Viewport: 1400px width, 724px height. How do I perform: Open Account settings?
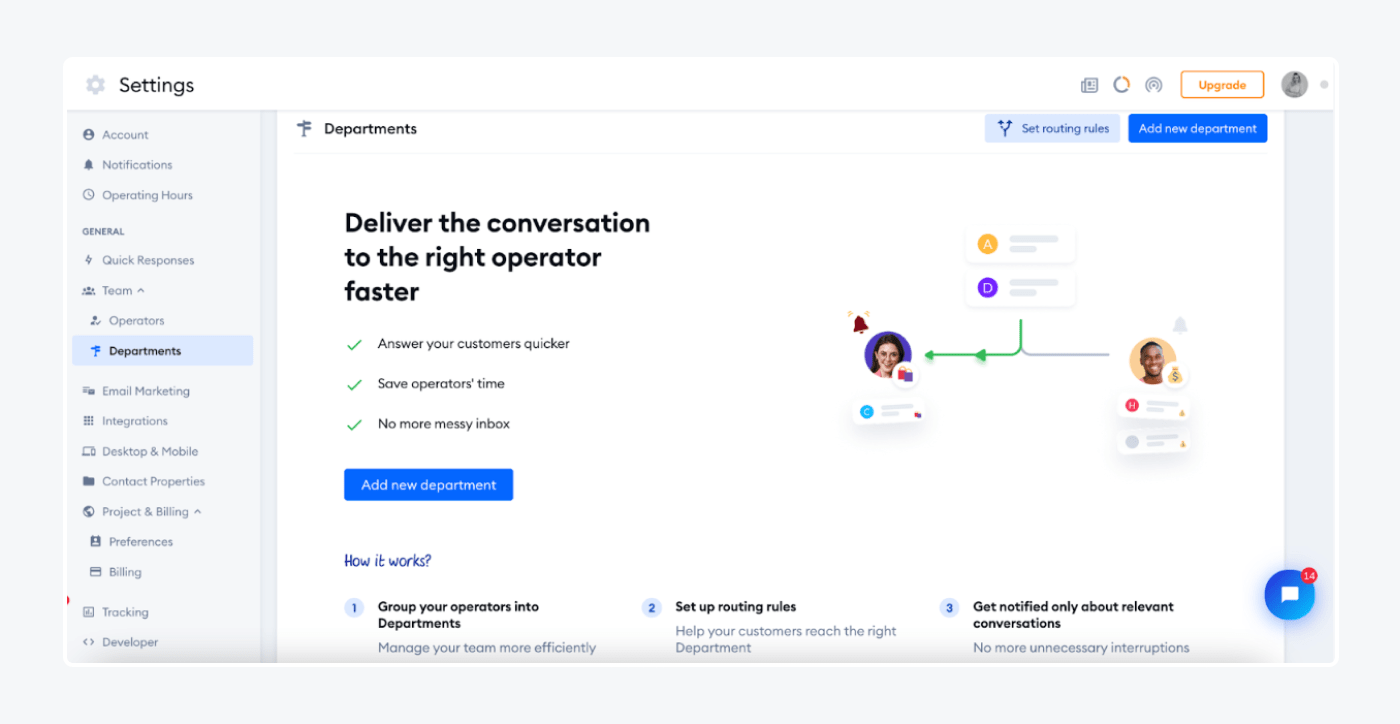pos(125,135)
